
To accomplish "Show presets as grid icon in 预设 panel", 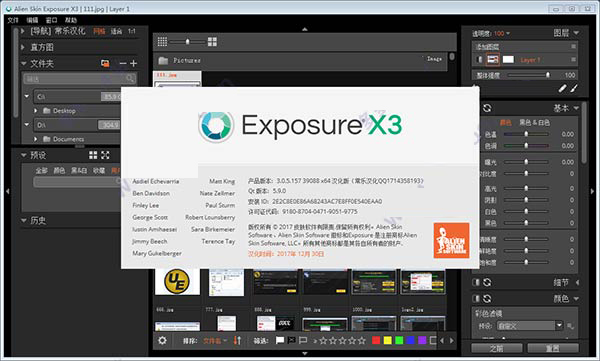I will tap(93, 155).
